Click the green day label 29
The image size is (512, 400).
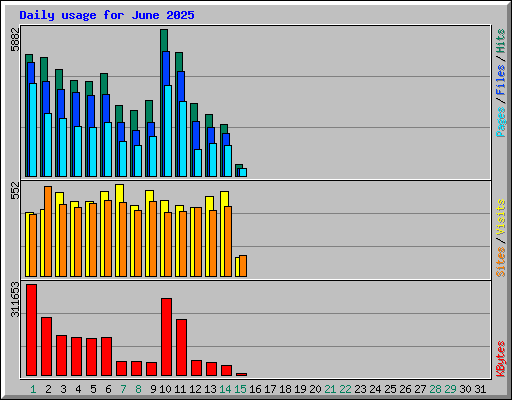(x=450, y=389)
